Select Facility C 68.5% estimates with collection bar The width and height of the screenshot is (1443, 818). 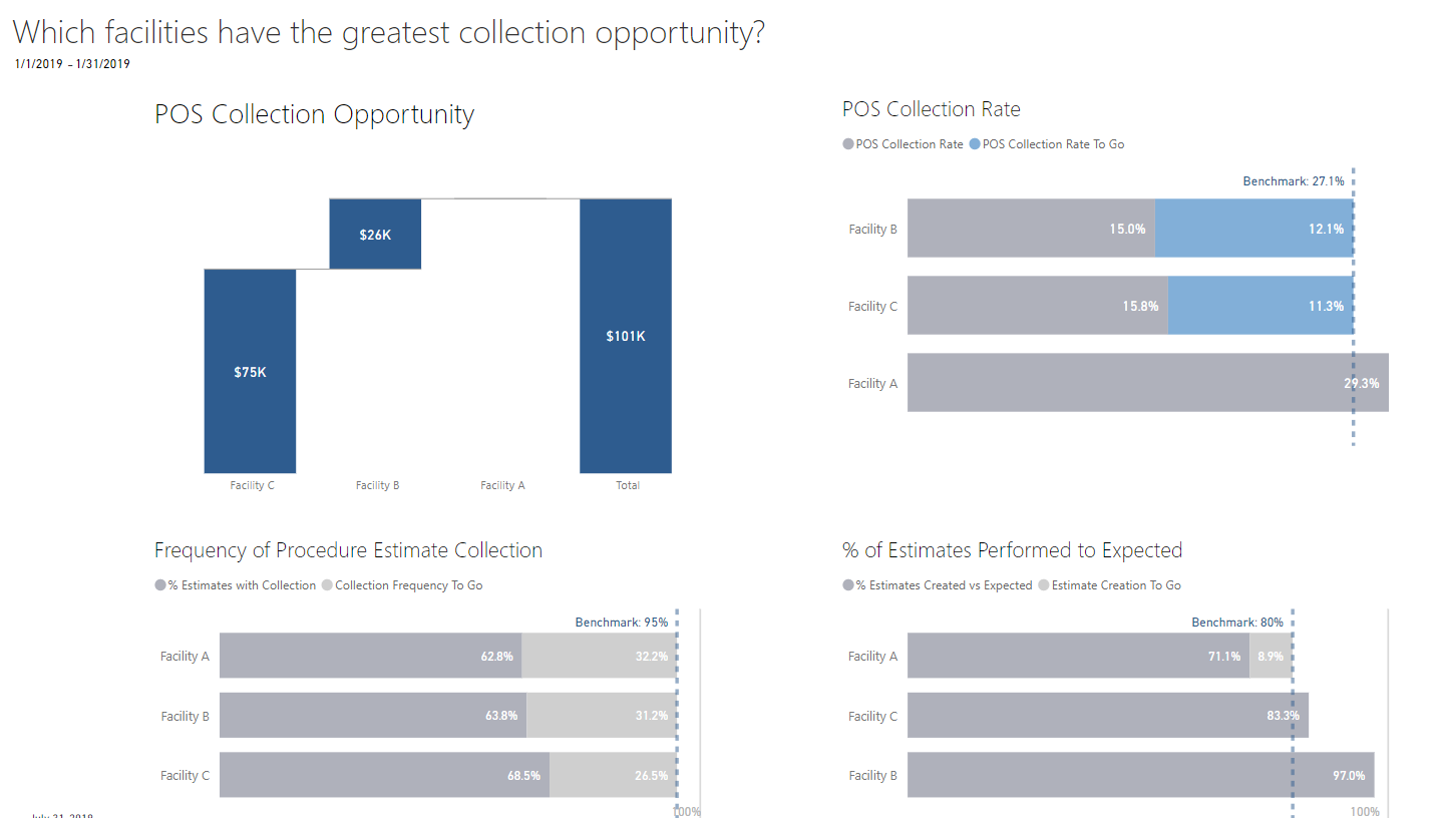pyautogui.click(x=385, y=775)
